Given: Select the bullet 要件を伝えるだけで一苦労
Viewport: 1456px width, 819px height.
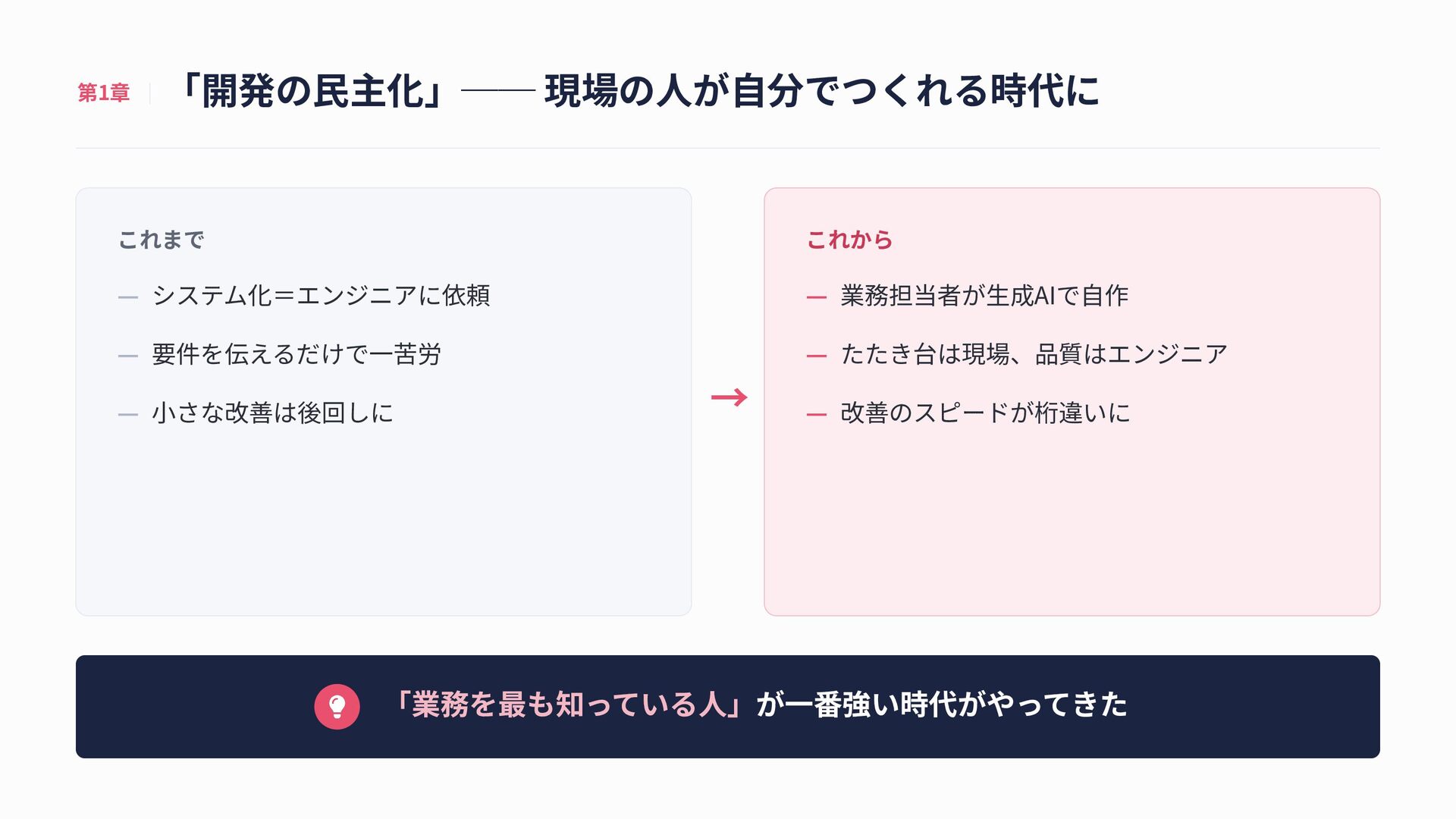Looking at the screenshot, I should coord(297,354).
